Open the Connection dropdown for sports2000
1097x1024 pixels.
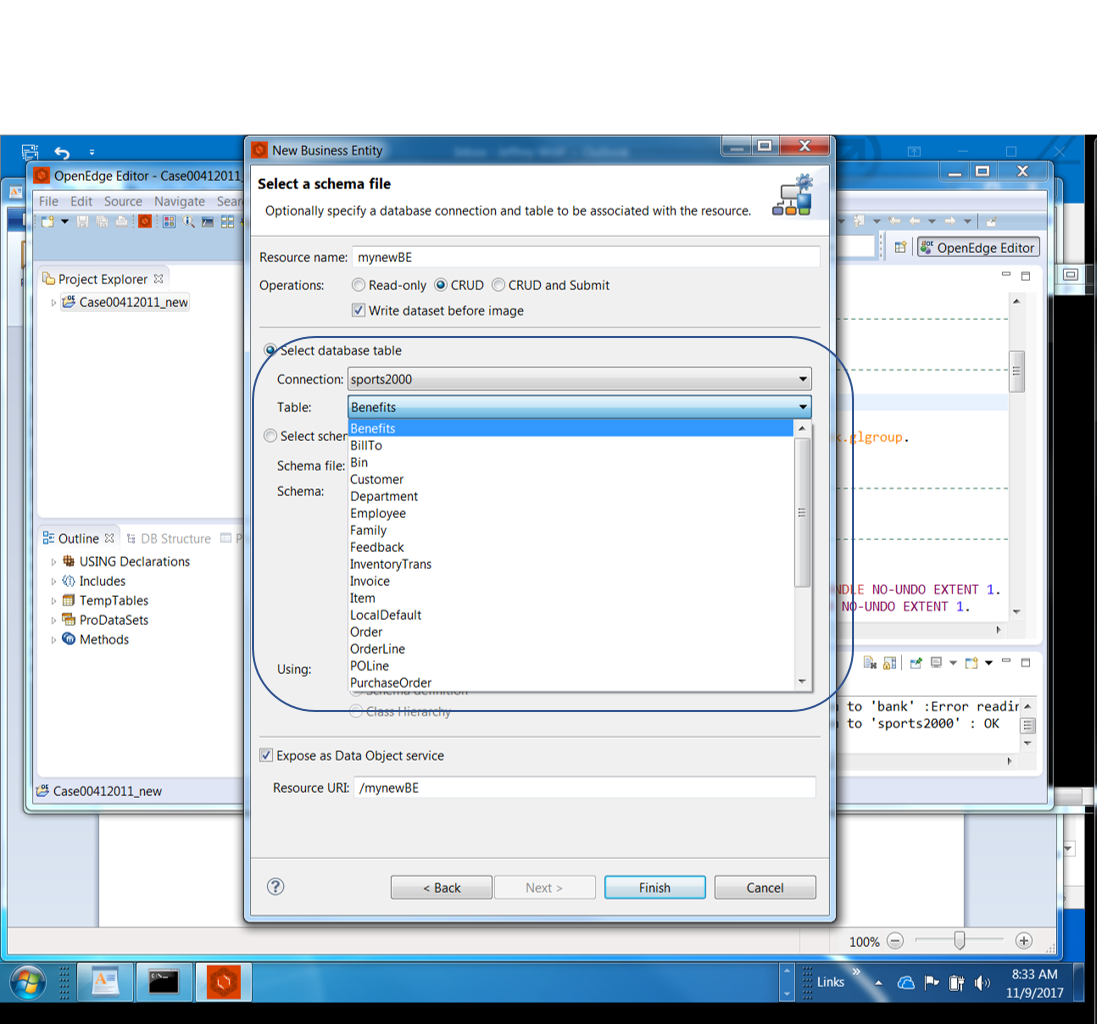pos(802,379)
